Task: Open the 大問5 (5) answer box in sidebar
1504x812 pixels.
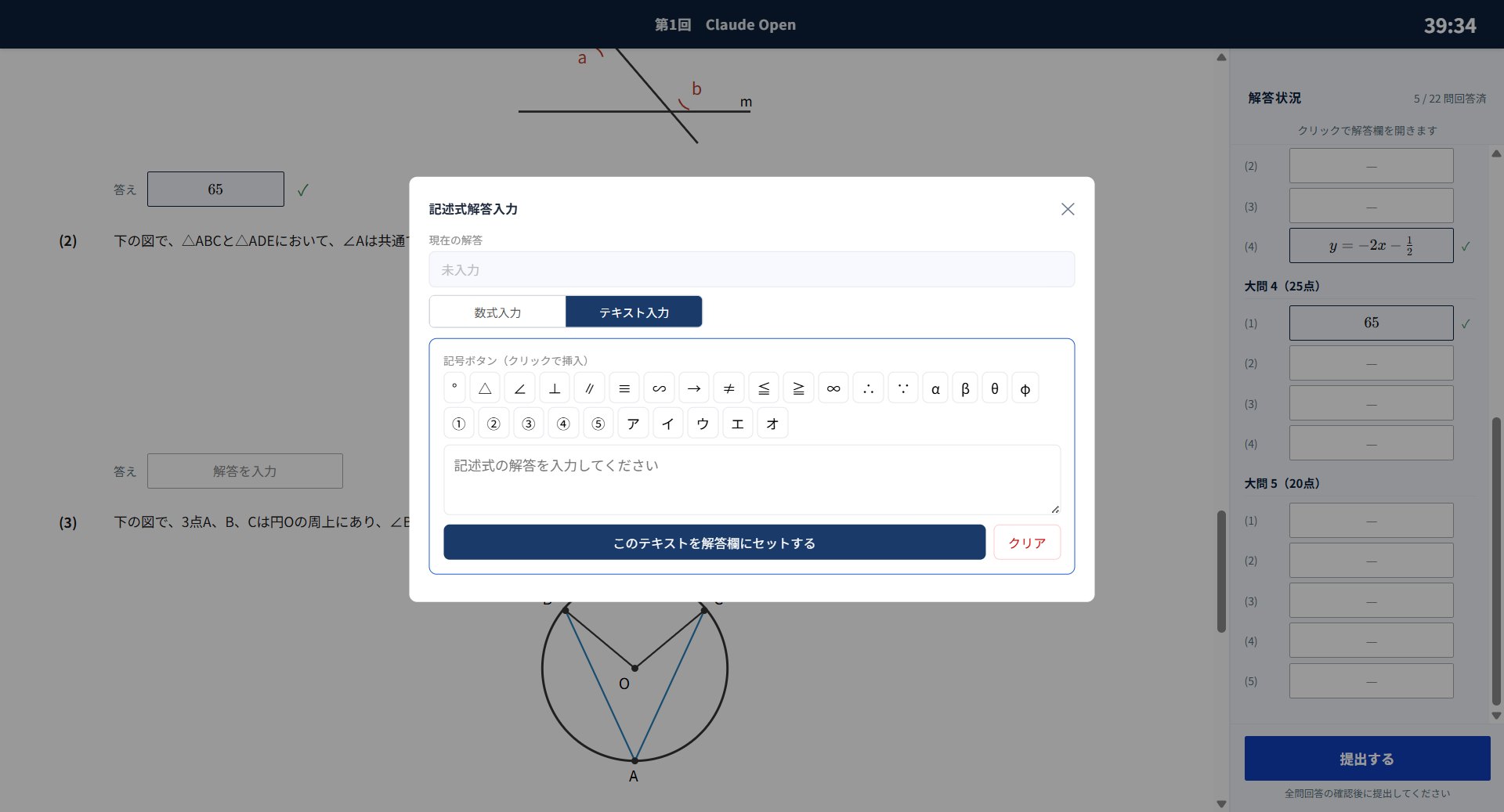Action: pos(1371,681)
